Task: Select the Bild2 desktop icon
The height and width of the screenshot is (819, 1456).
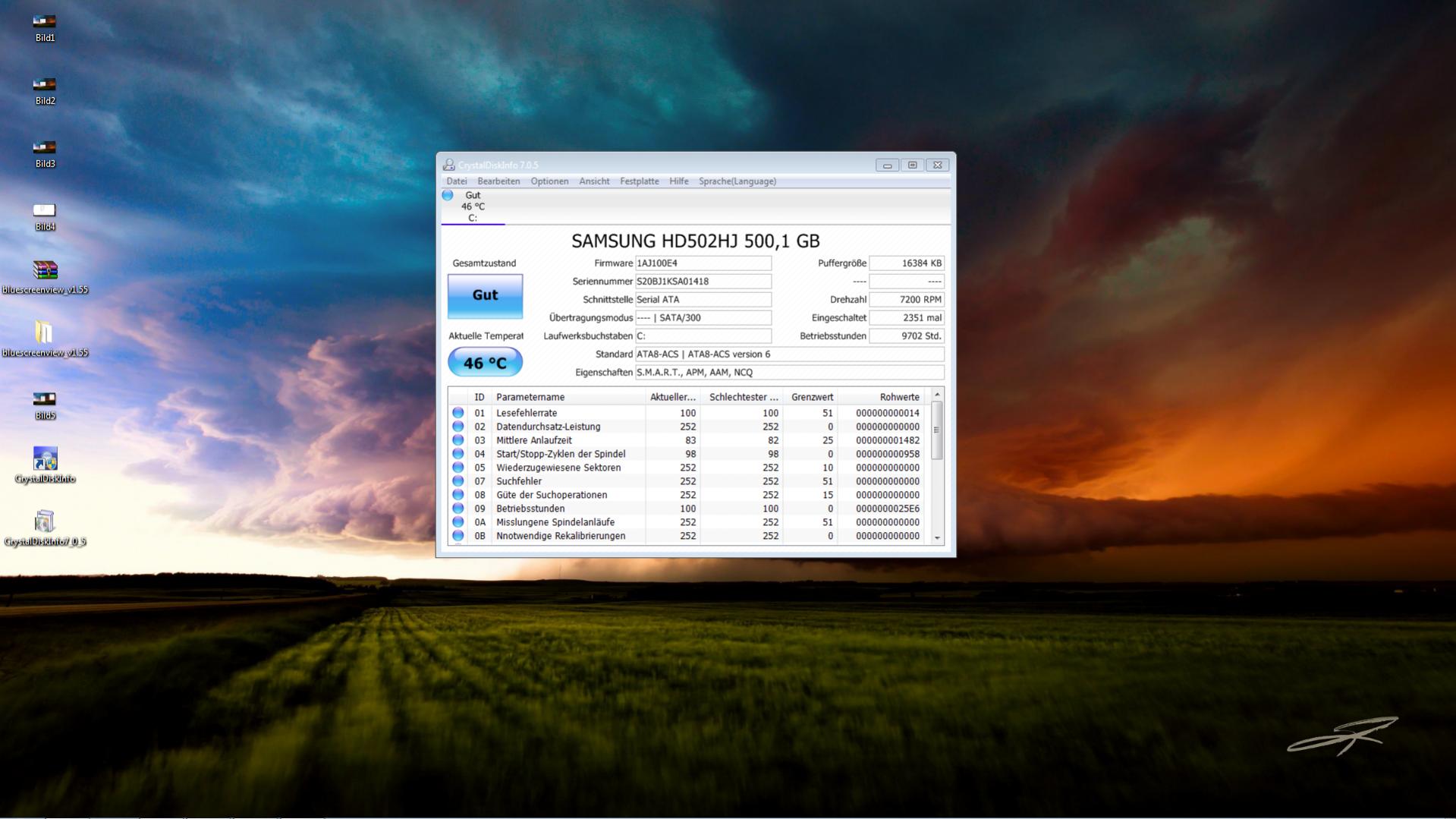Action: (x=45, y=90)
